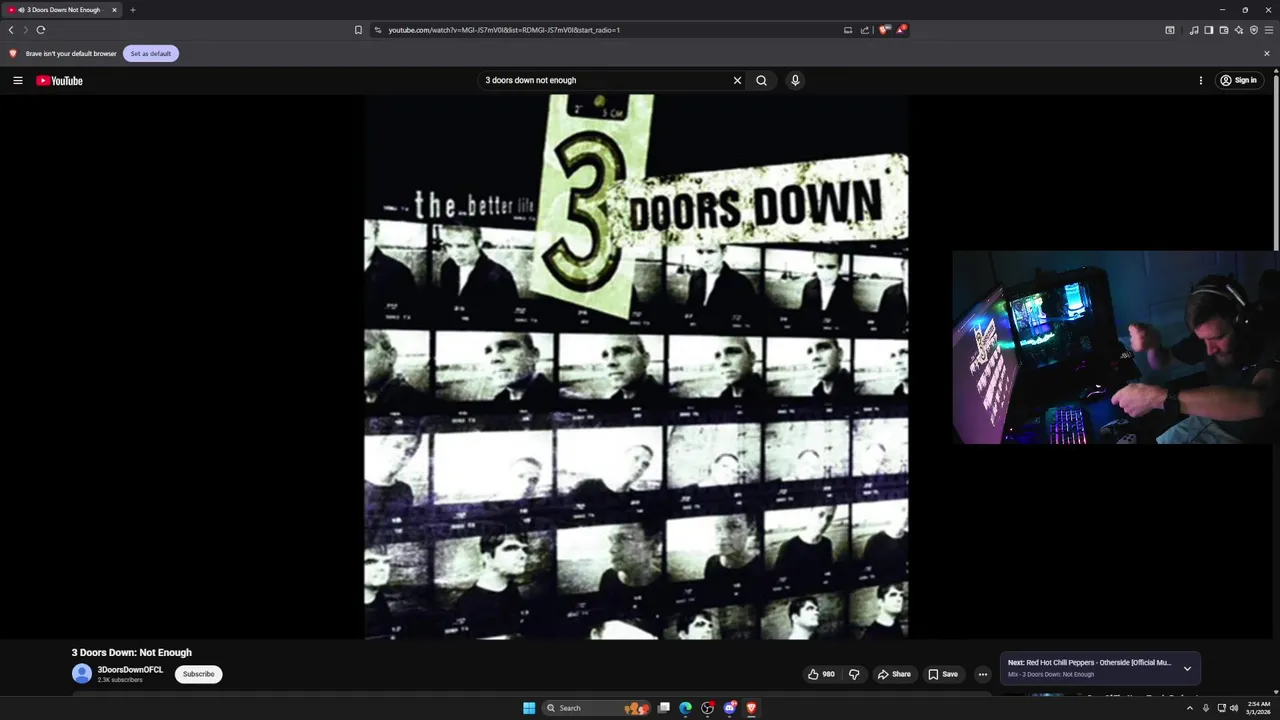Save the video to a playlist
Screen dimensions: 1280x720
[942, 674]
